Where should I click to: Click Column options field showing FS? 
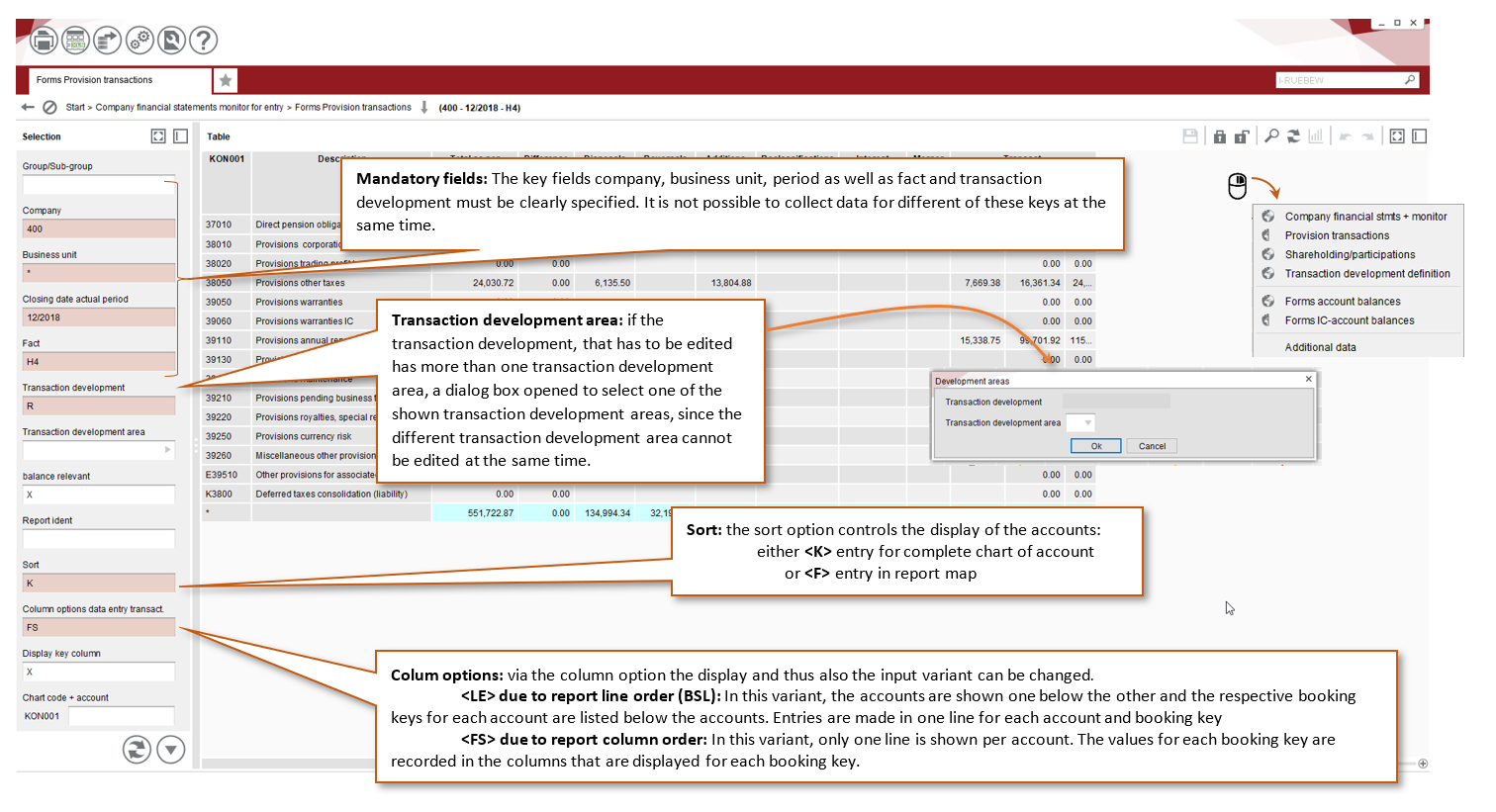[x=98, y=627]
